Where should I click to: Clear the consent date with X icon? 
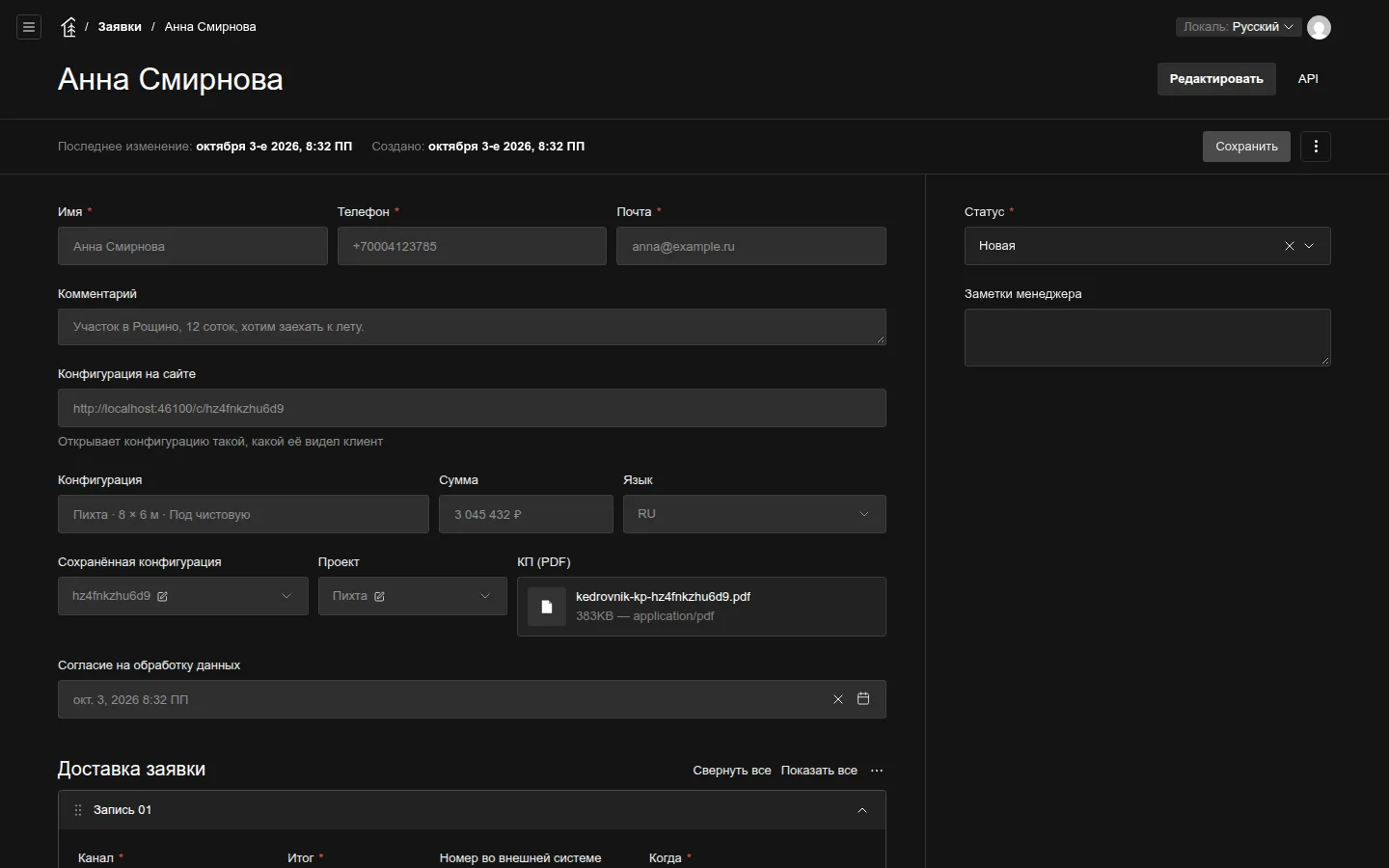tap(838, 699)
